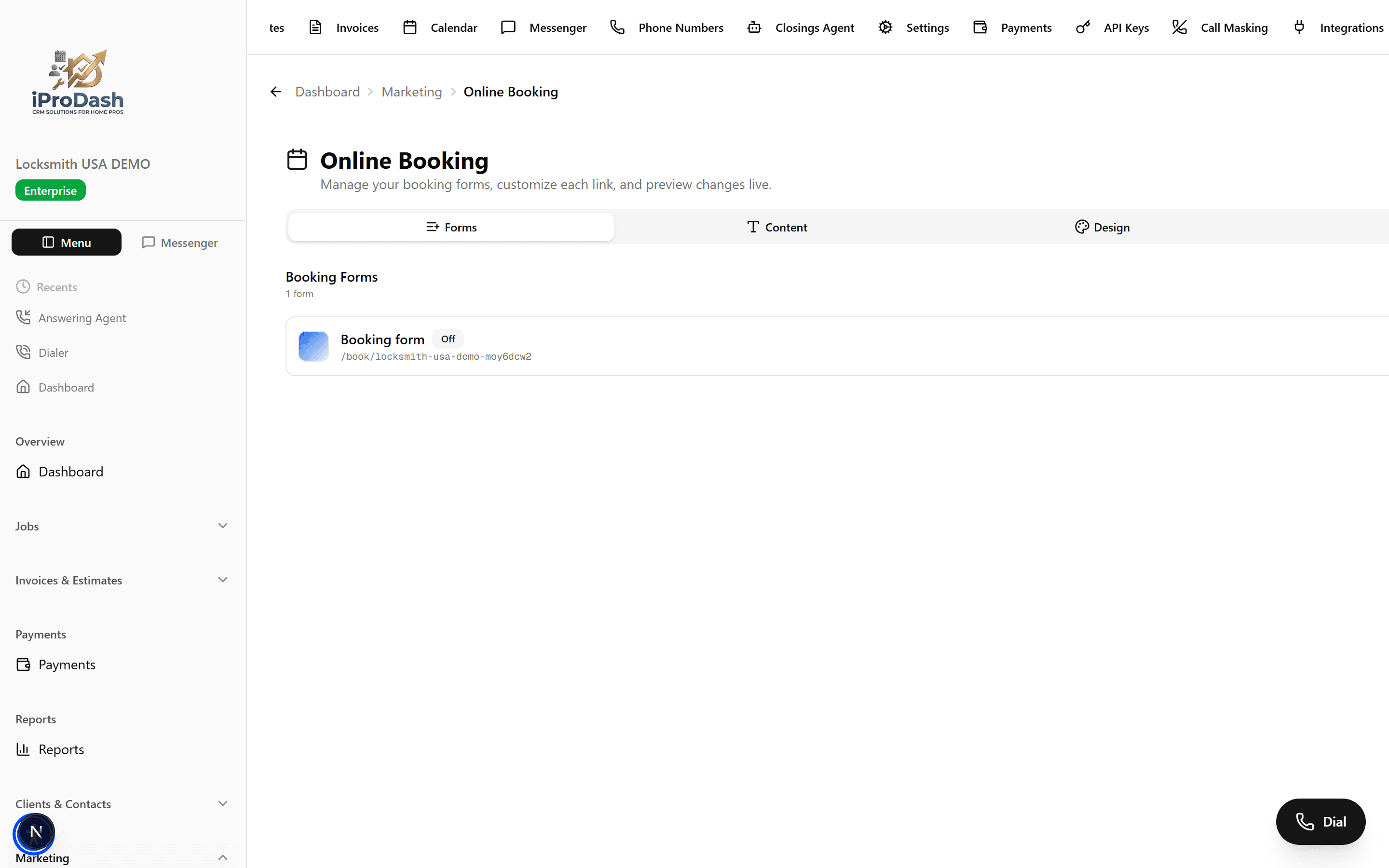This screenshot has height=868, width=1389.
Task: Open Dialer in sidebar
Action: 42,353
